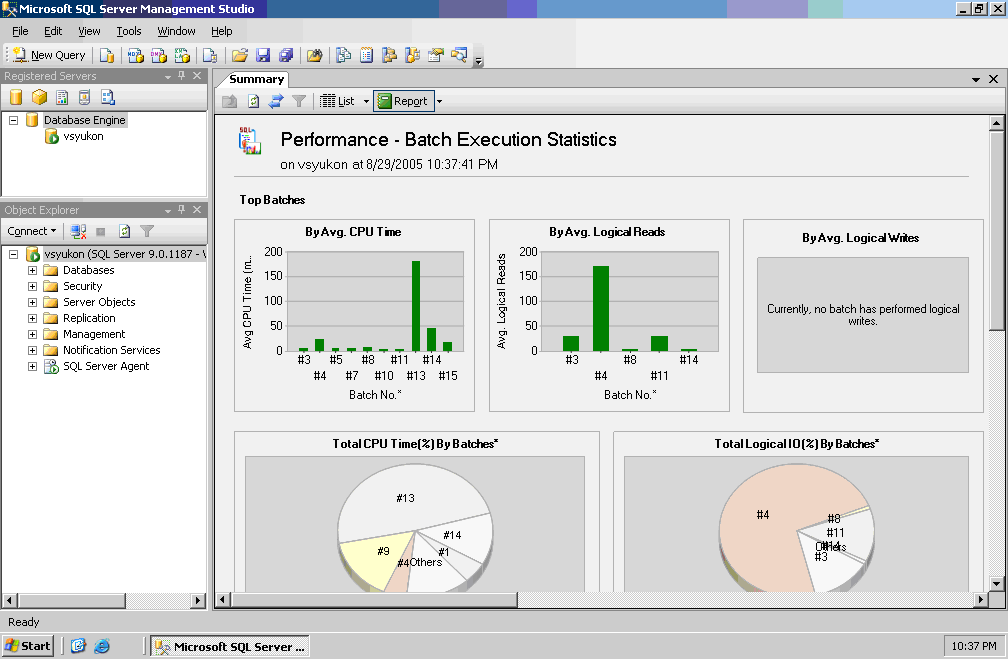This screenshot has width=1008, height=659.
Task: Click the Summary pane vertical scrollbar
Action: click(x=996, y=231)
